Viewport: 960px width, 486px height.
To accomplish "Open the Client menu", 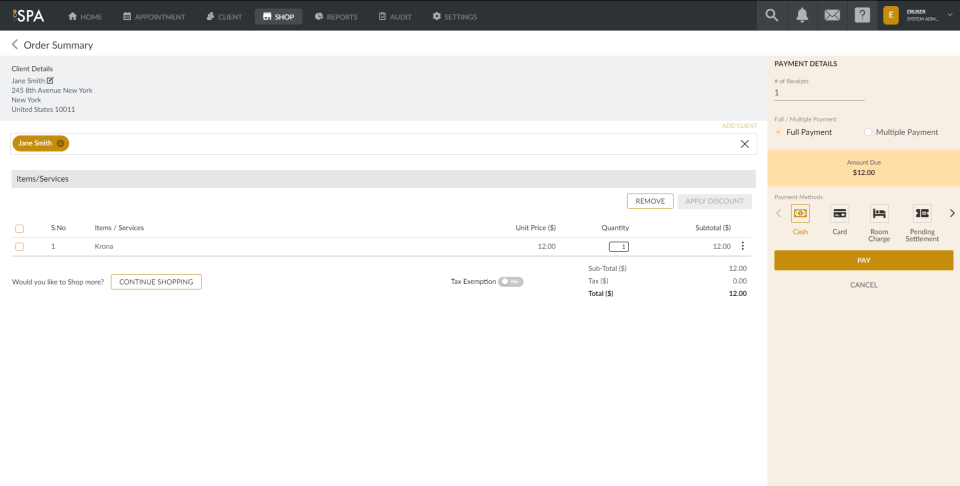I will click(x=224, y=17).
